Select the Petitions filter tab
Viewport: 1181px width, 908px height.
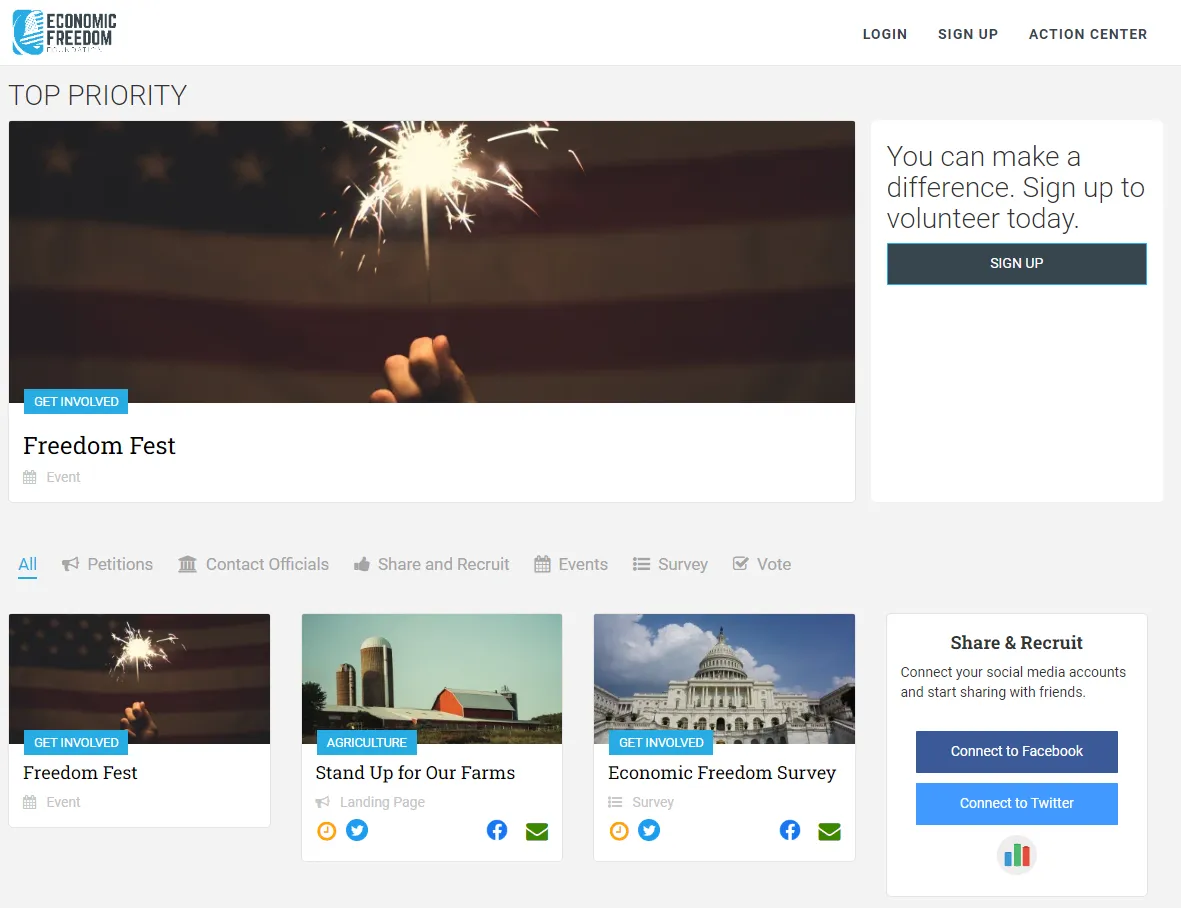(108, 564)
